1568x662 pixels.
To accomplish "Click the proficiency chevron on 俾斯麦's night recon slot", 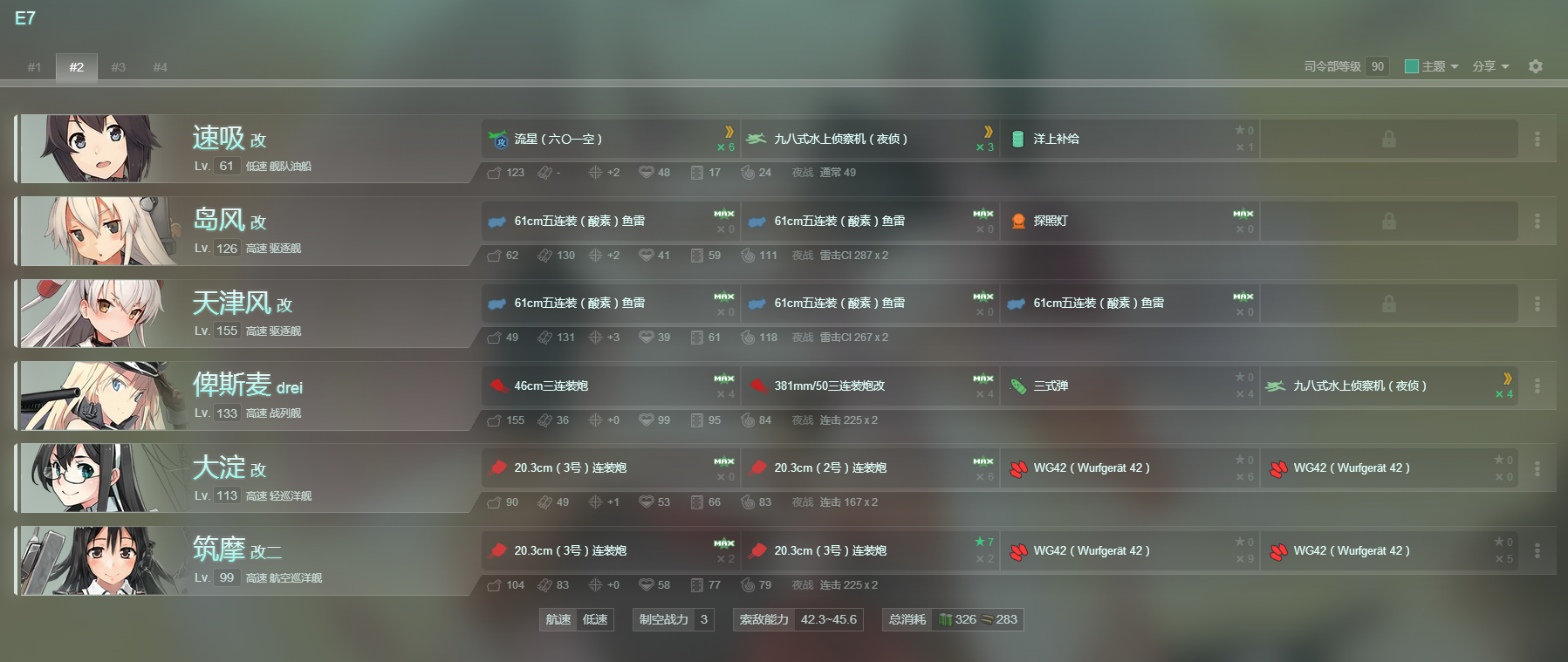I will point(1507,379).
